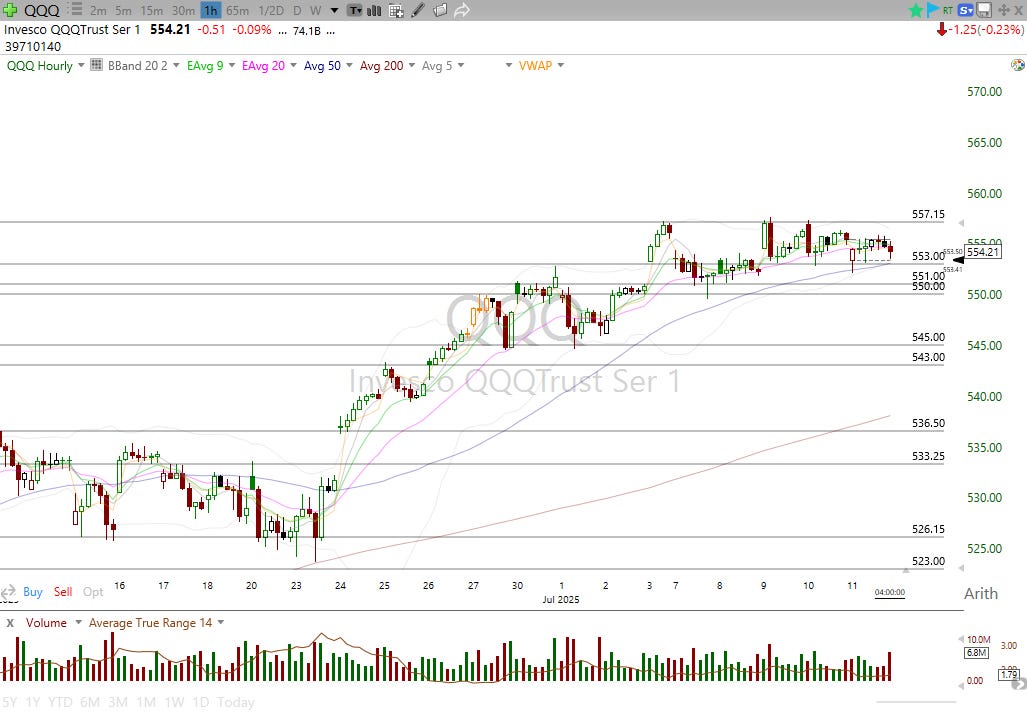Click the red down arrow change icon
The width and height of the screenshot is (1027, 712).
click(x=942, y=29)
